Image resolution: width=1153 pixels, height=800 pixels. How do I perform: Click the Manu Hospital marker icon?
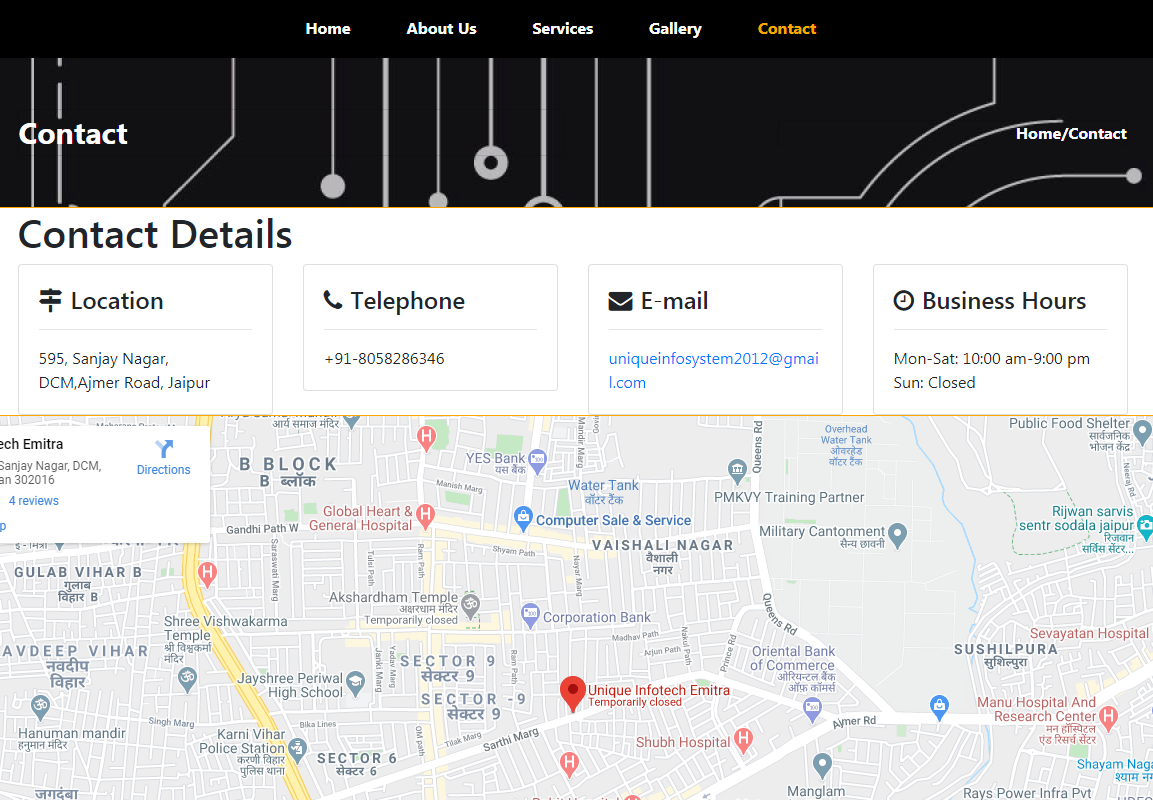[x=1108, y=715]
